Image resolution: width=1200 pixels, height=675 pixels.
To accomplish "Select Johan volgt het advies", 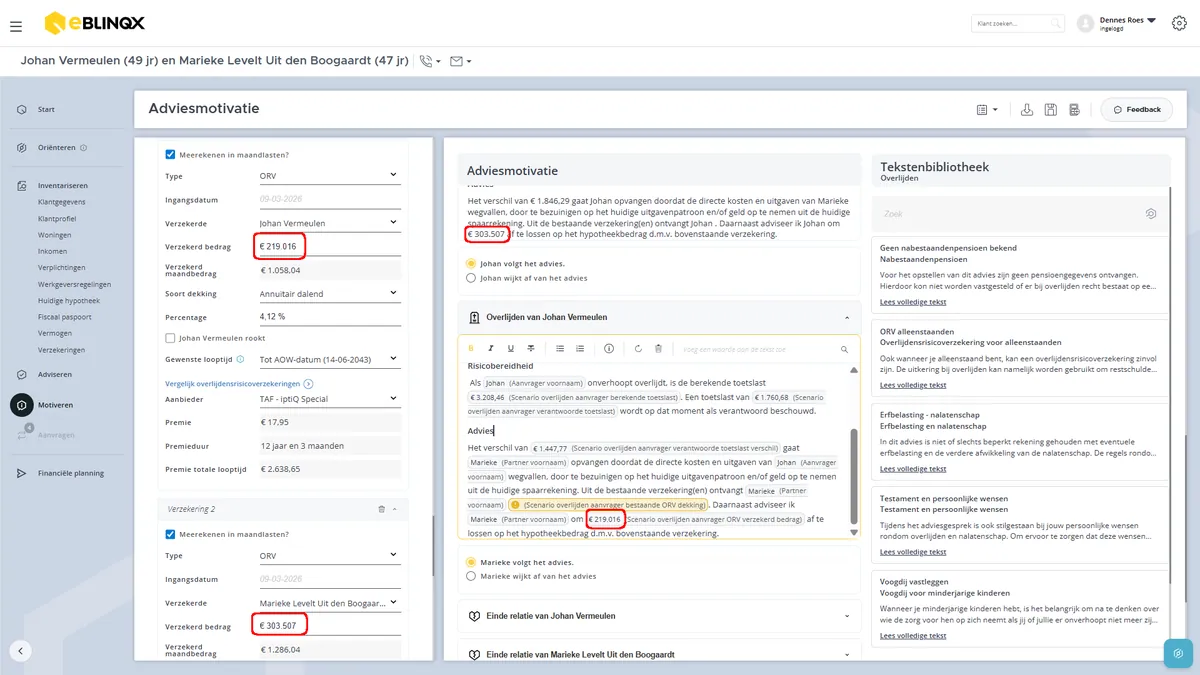I will click(472, 264).
